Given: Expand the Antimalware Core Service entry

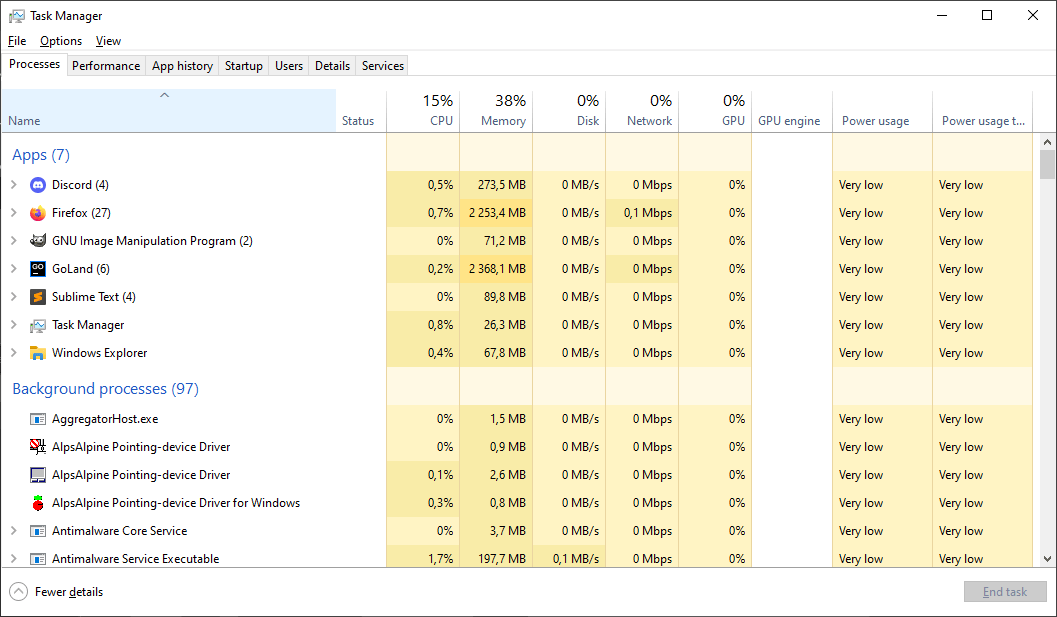Looking at the screenshot, I should click(14, 531).
